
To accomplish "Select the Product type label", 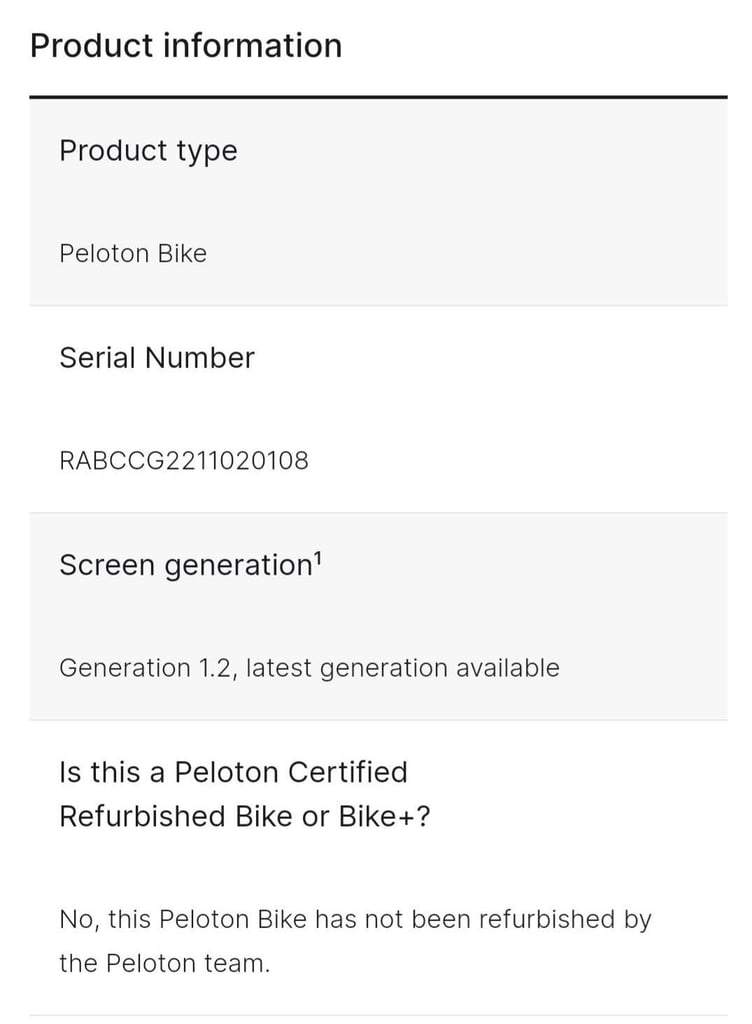I will point(148,151).
